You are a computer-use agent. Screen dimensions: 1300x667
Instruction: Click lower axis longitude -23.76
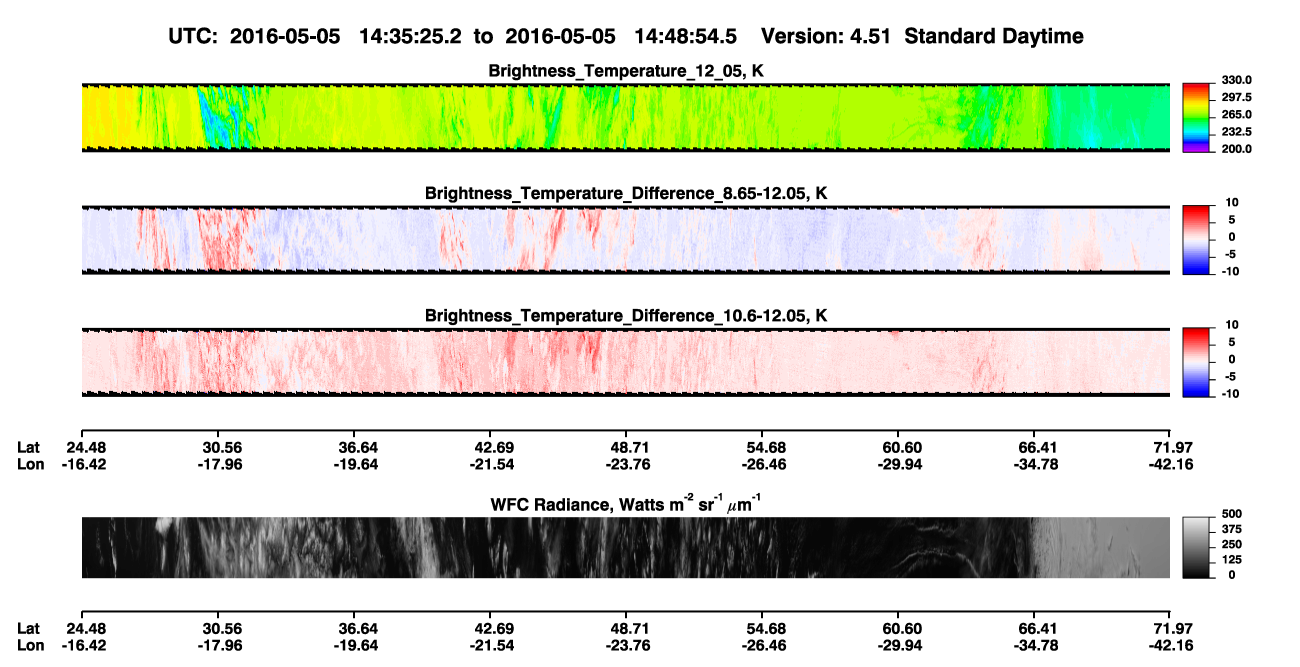point(626,645)
